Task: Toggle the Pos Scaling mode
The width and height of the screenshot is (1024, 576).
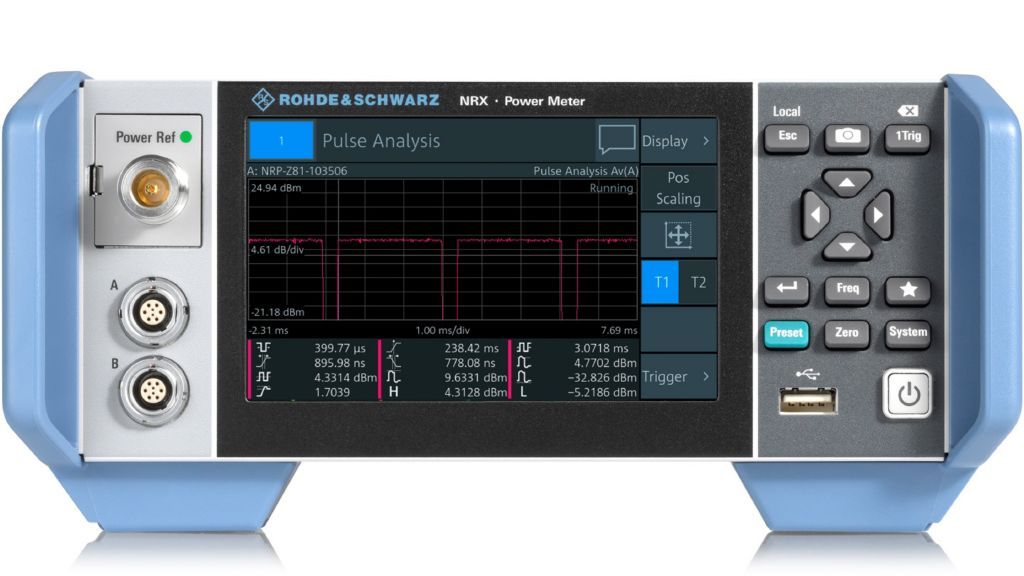Action: click(678, 188)
